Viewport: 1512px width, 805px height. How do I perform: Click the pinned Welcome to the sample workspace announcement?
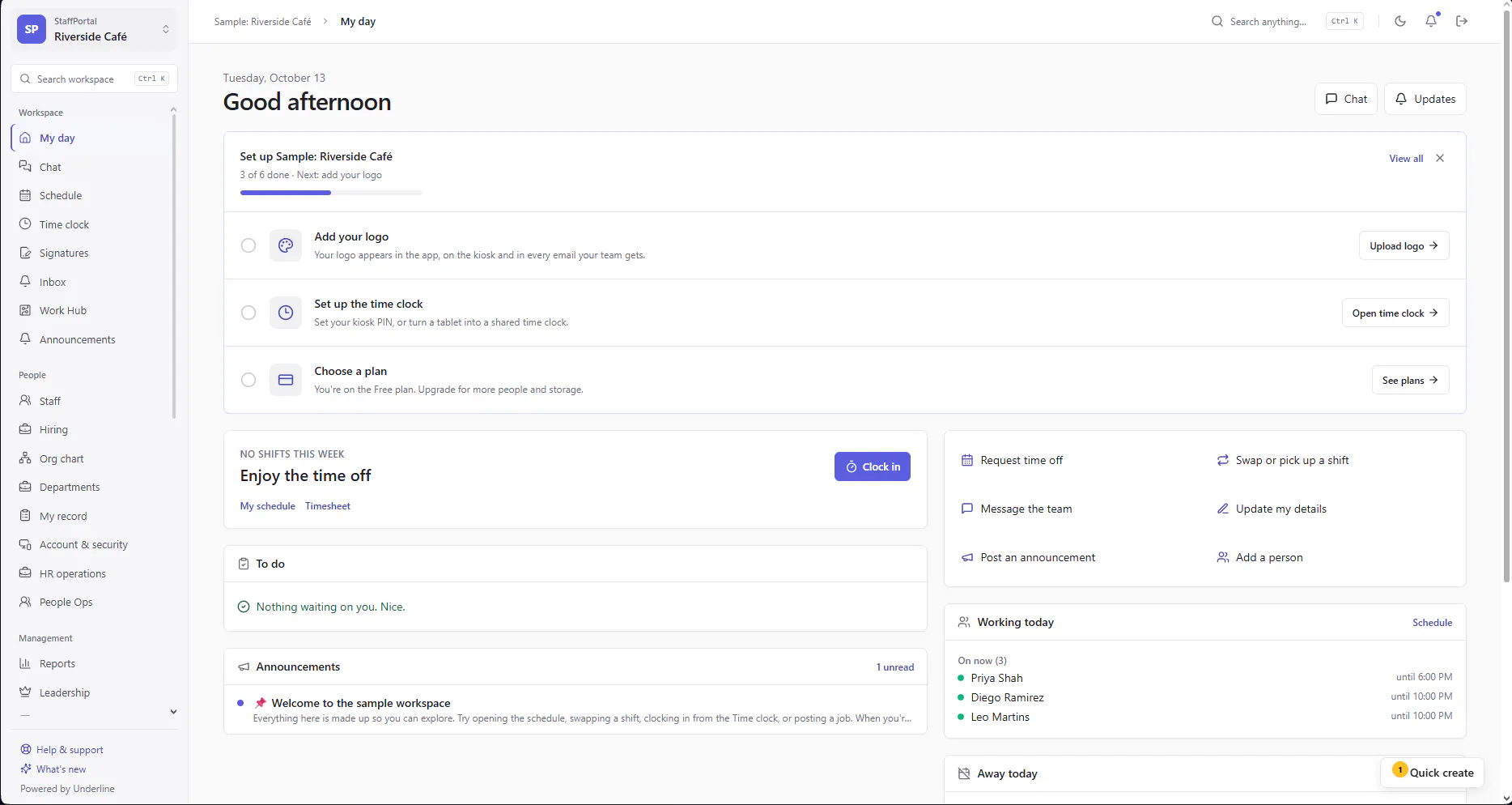[575, 709]
